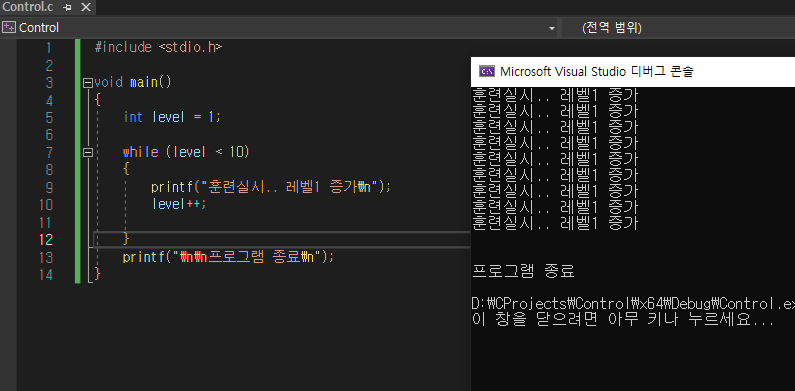Viewport: 795px width, 391px height.
Task: Click the void main() declaration text
Action: (x=133, y=82)
